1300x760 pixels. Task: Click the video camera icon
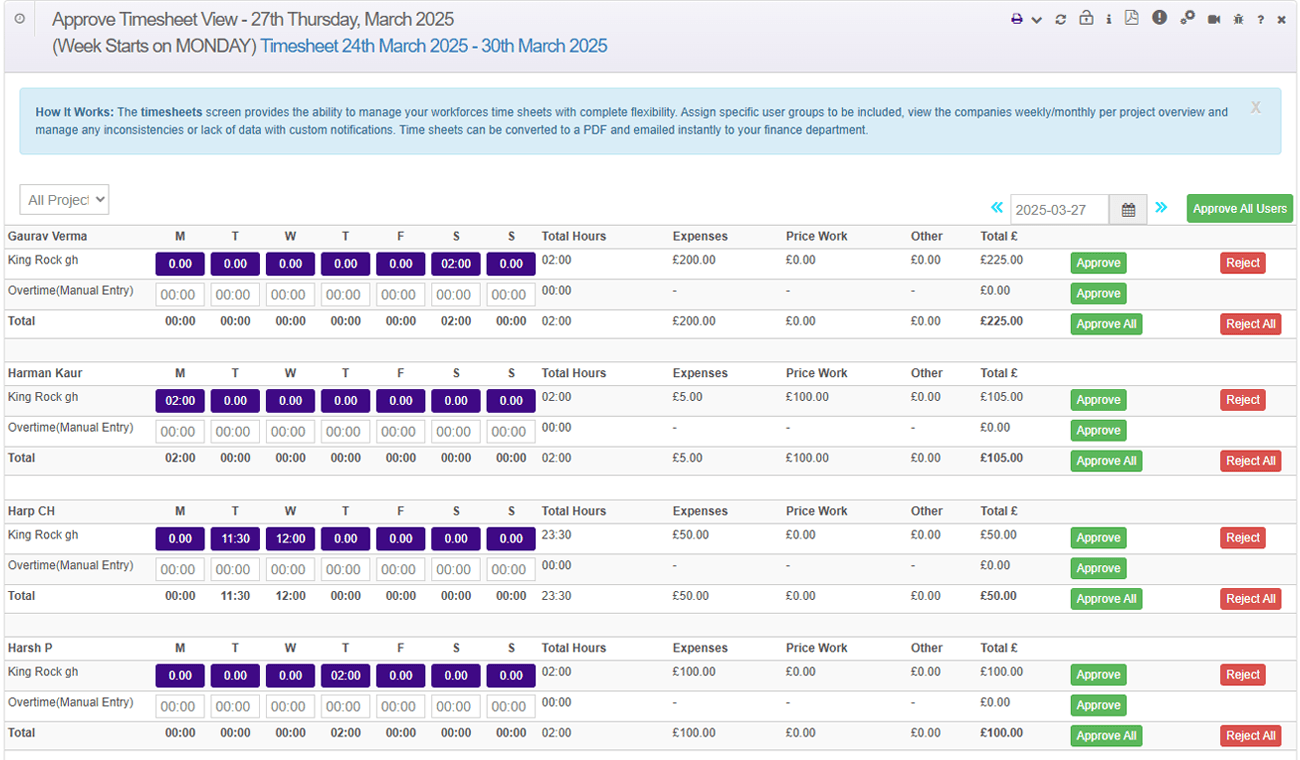[1214, 19]
